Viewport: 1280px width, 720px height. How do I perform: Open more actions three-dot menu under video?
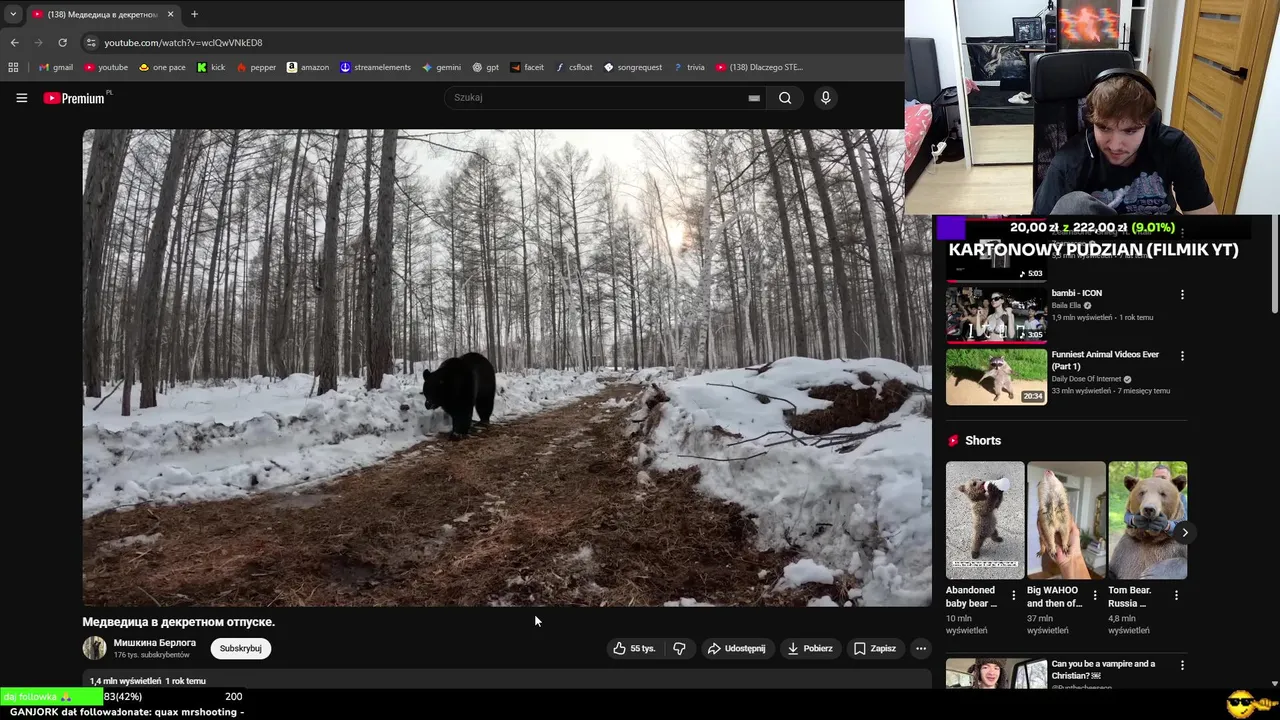pyautogui.click(x=921, y=648)
